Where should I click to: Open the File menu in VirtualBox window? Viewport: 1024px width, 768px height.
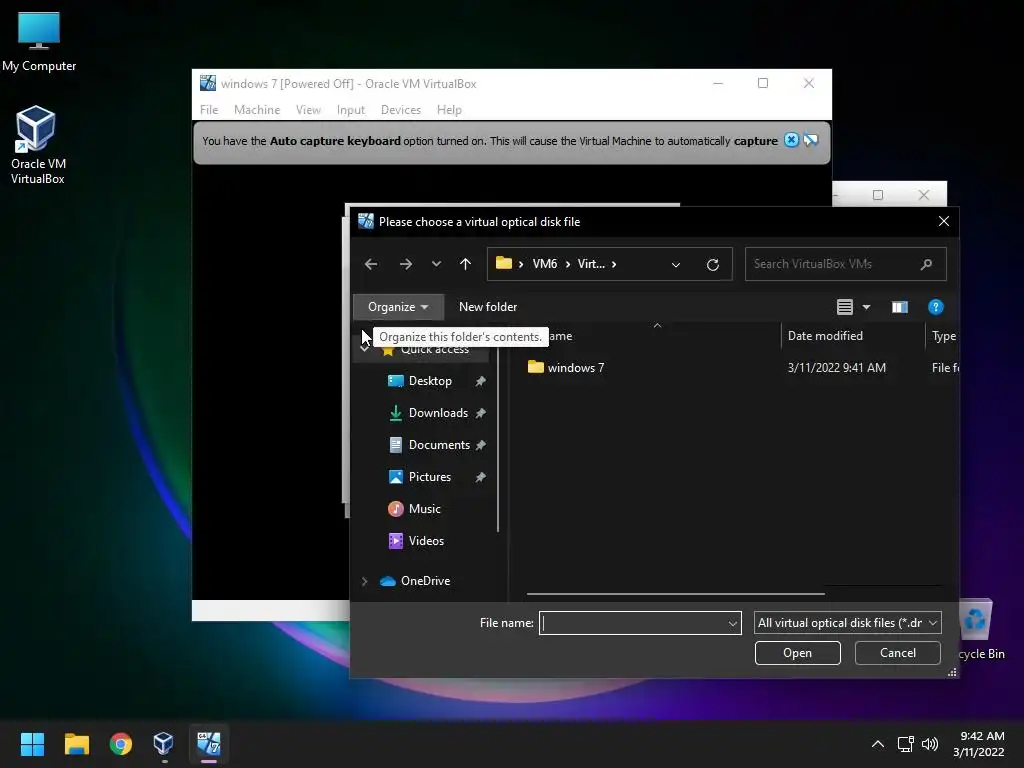[209, 110]
